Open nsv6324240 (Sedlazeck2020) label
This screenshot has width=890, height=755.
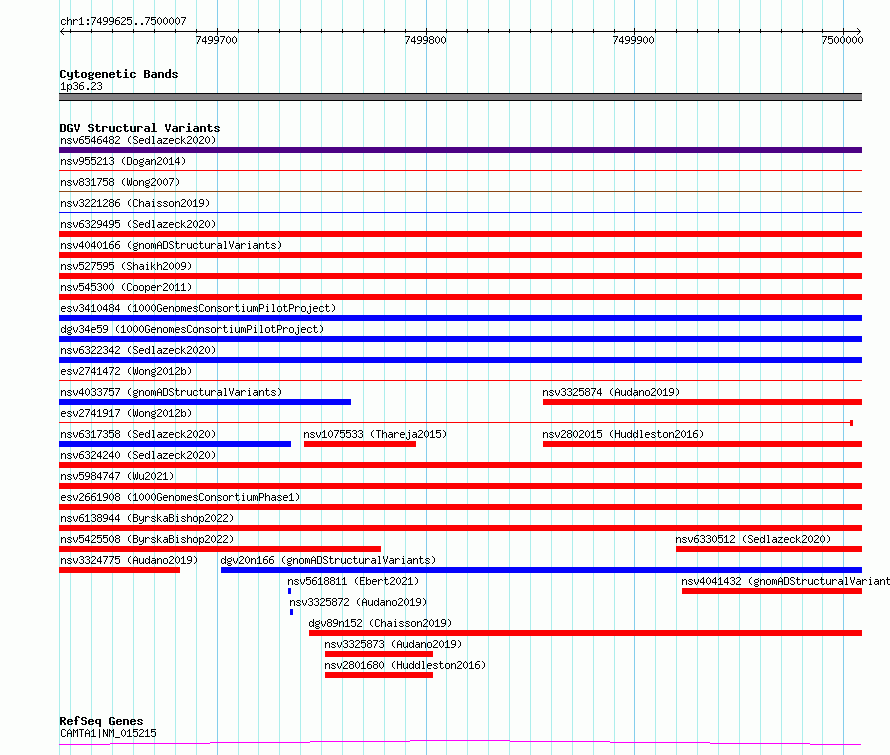(x=138, y=455)
